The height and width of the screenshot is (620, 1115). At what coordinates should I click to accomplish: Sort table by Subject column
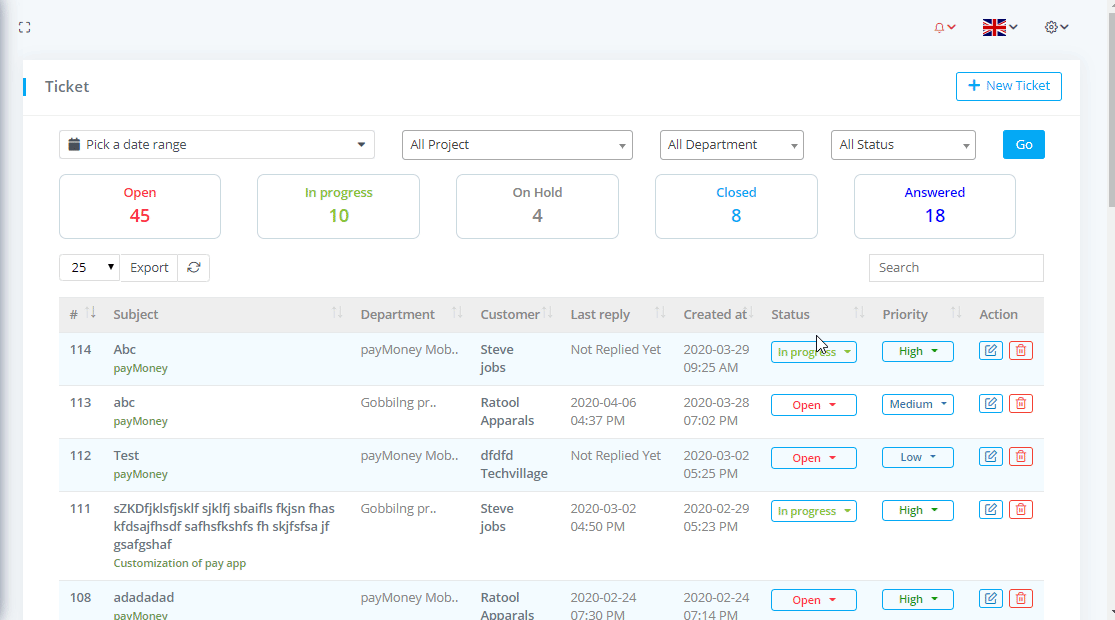coord(136,314)
